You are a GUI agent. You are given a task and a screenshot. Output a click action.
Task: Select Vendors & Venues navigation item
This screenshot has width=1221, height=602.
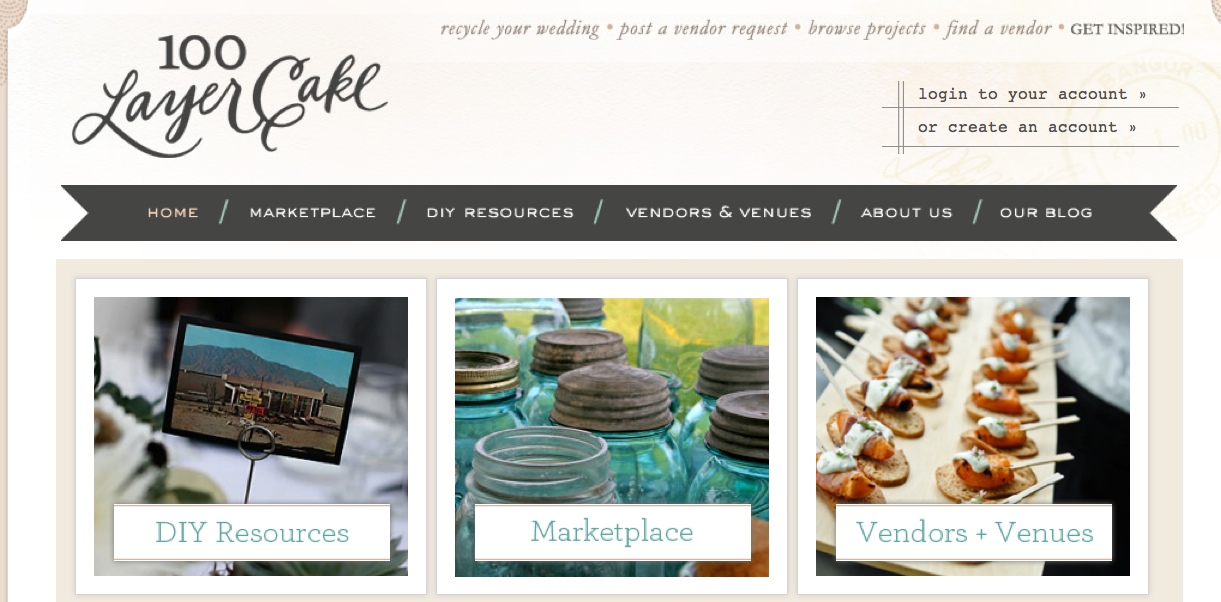point(719,213)
